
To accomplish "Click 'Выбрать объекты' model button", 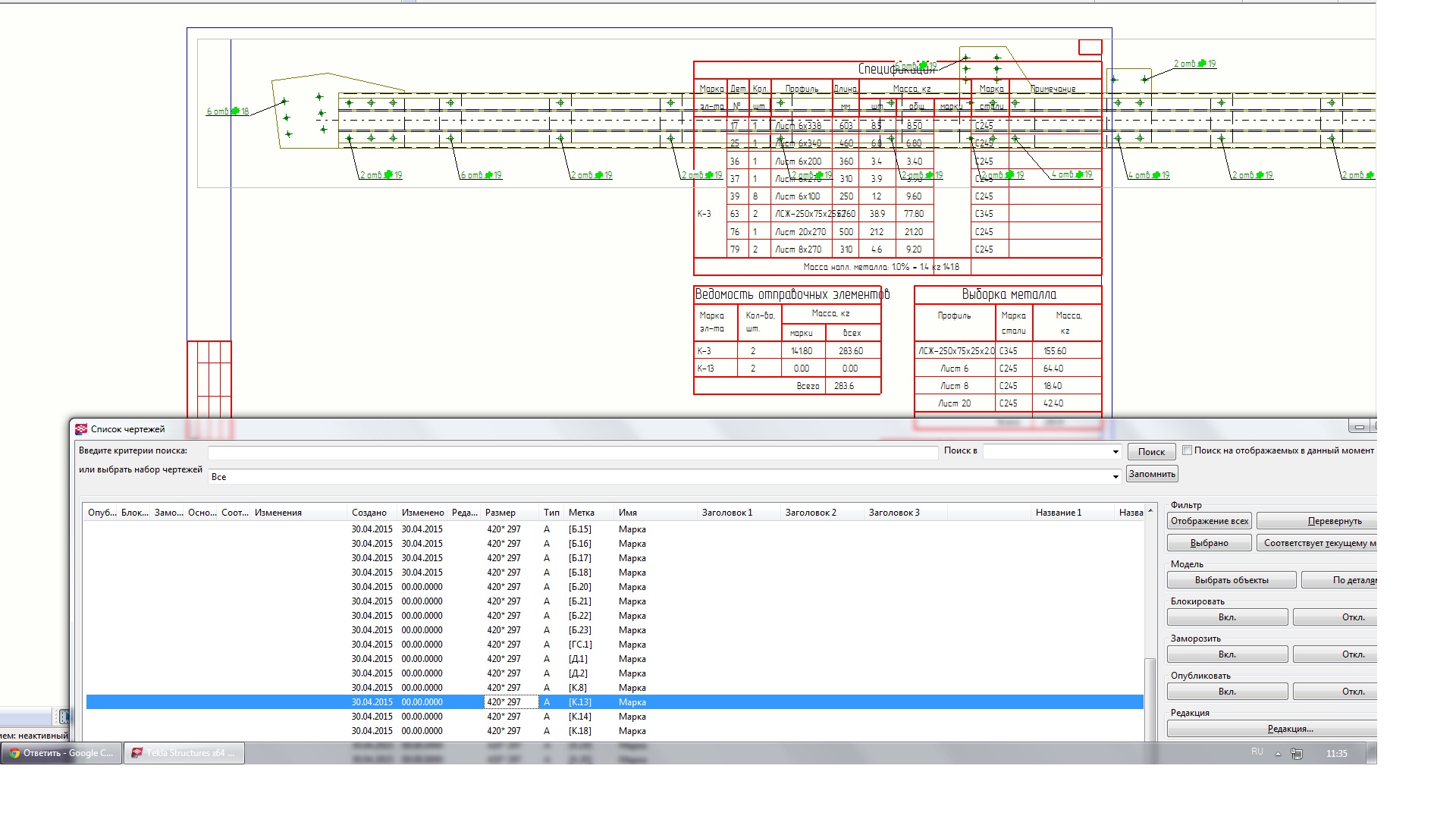I will coord(1231,580).
